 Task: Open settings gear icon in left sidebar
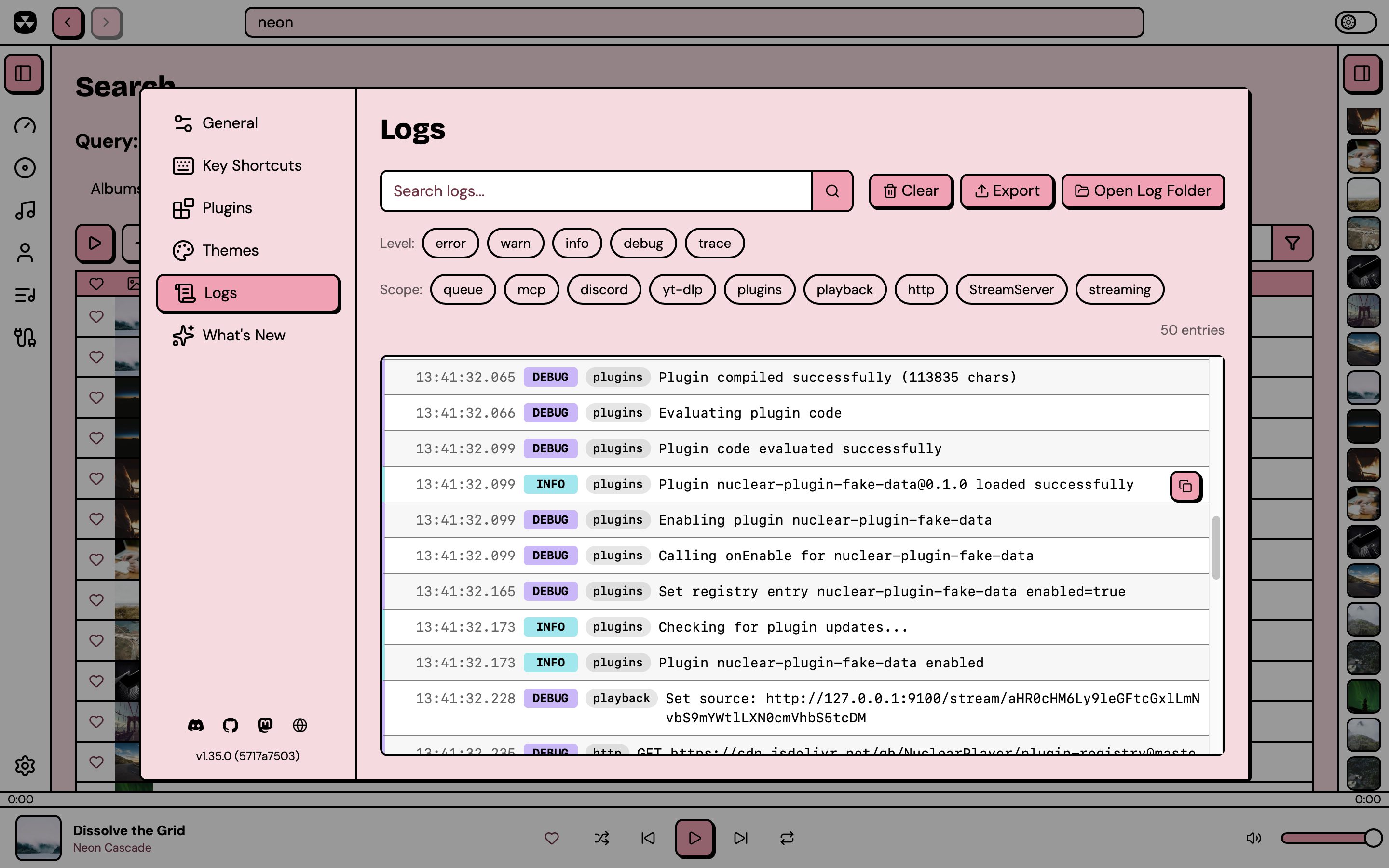[25, 765]
